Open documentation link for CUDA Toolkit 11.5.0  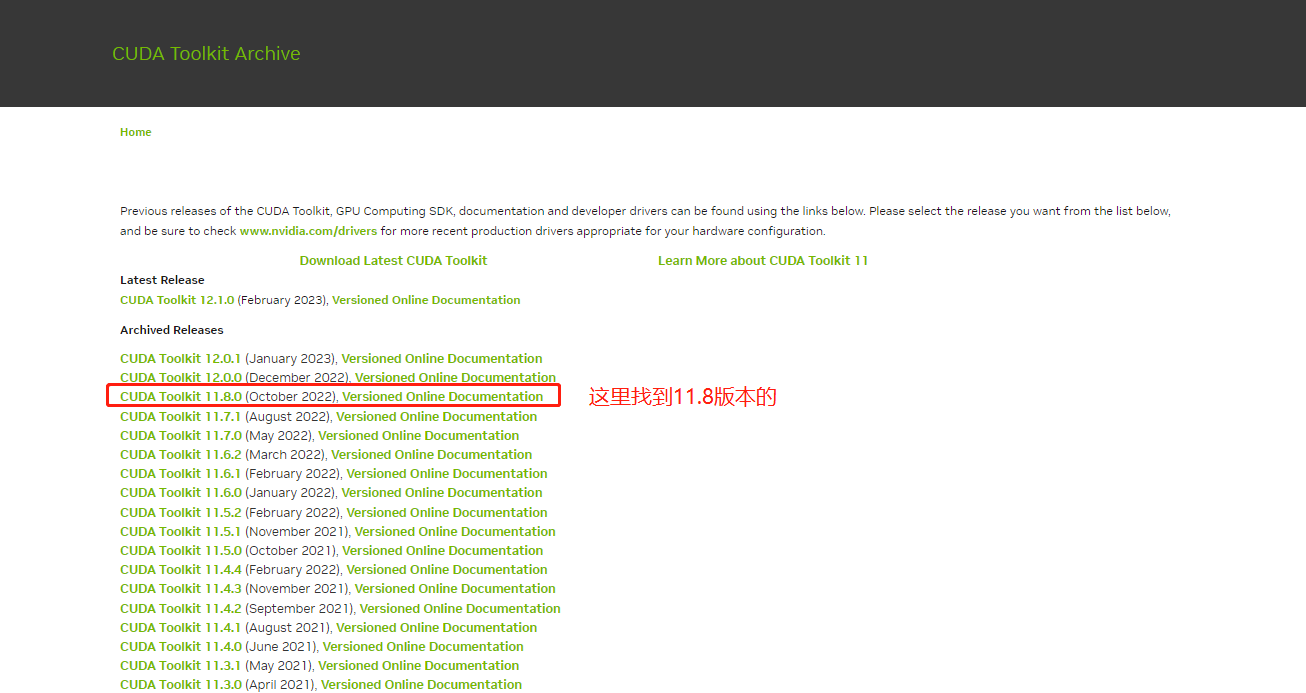443,551
